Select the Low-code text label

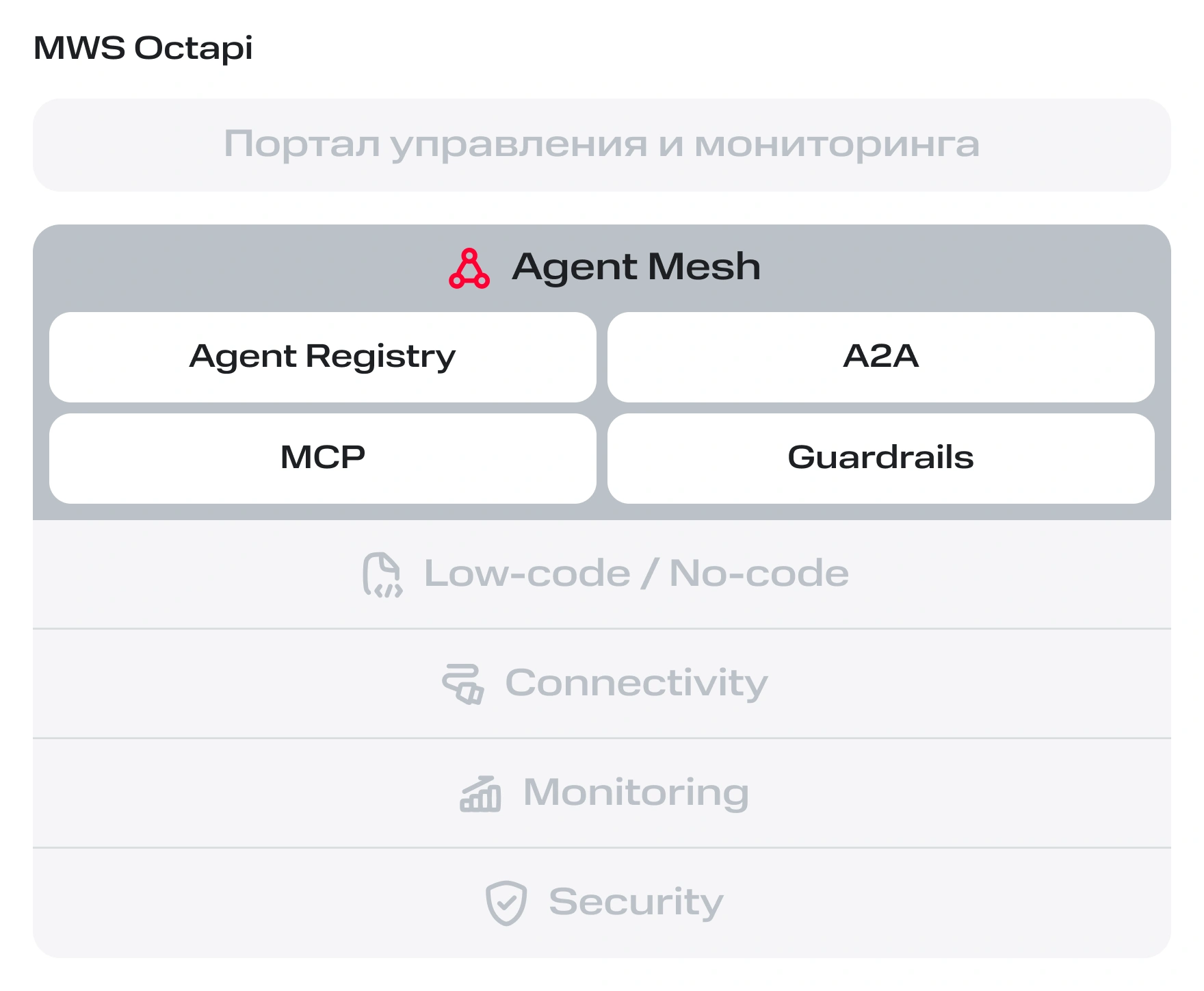pos(527,574)
